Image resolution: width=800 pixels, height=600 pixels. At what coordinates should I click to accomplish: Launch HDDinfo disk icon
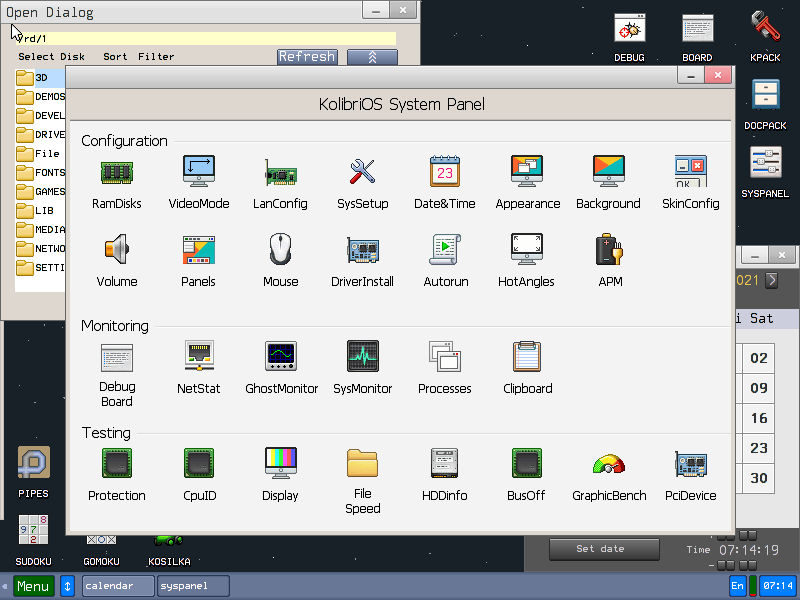[445, 463]
